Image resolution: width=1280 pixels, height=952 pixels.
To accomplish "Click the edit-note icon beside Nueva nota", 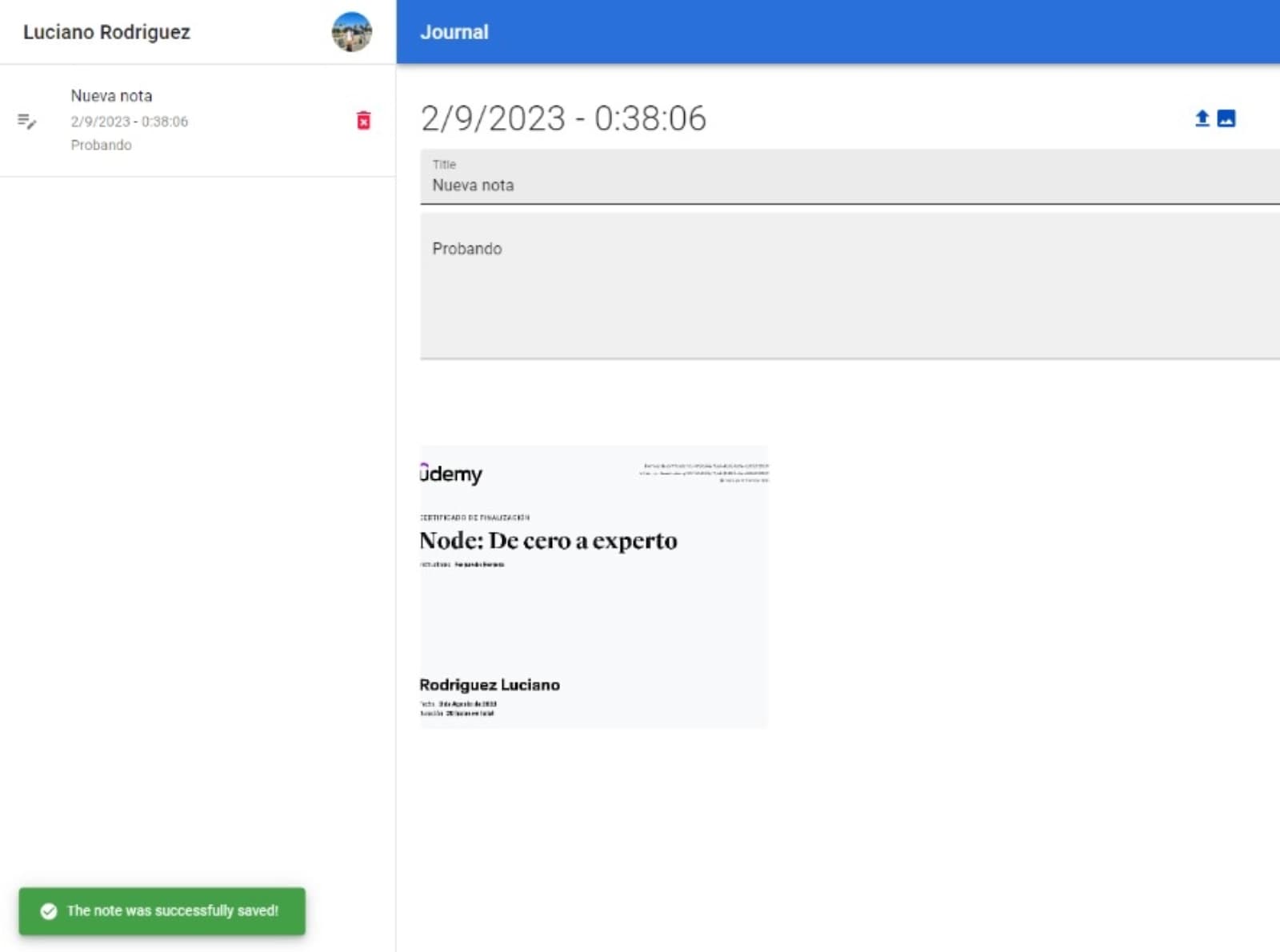I will (x=26, y=121).
